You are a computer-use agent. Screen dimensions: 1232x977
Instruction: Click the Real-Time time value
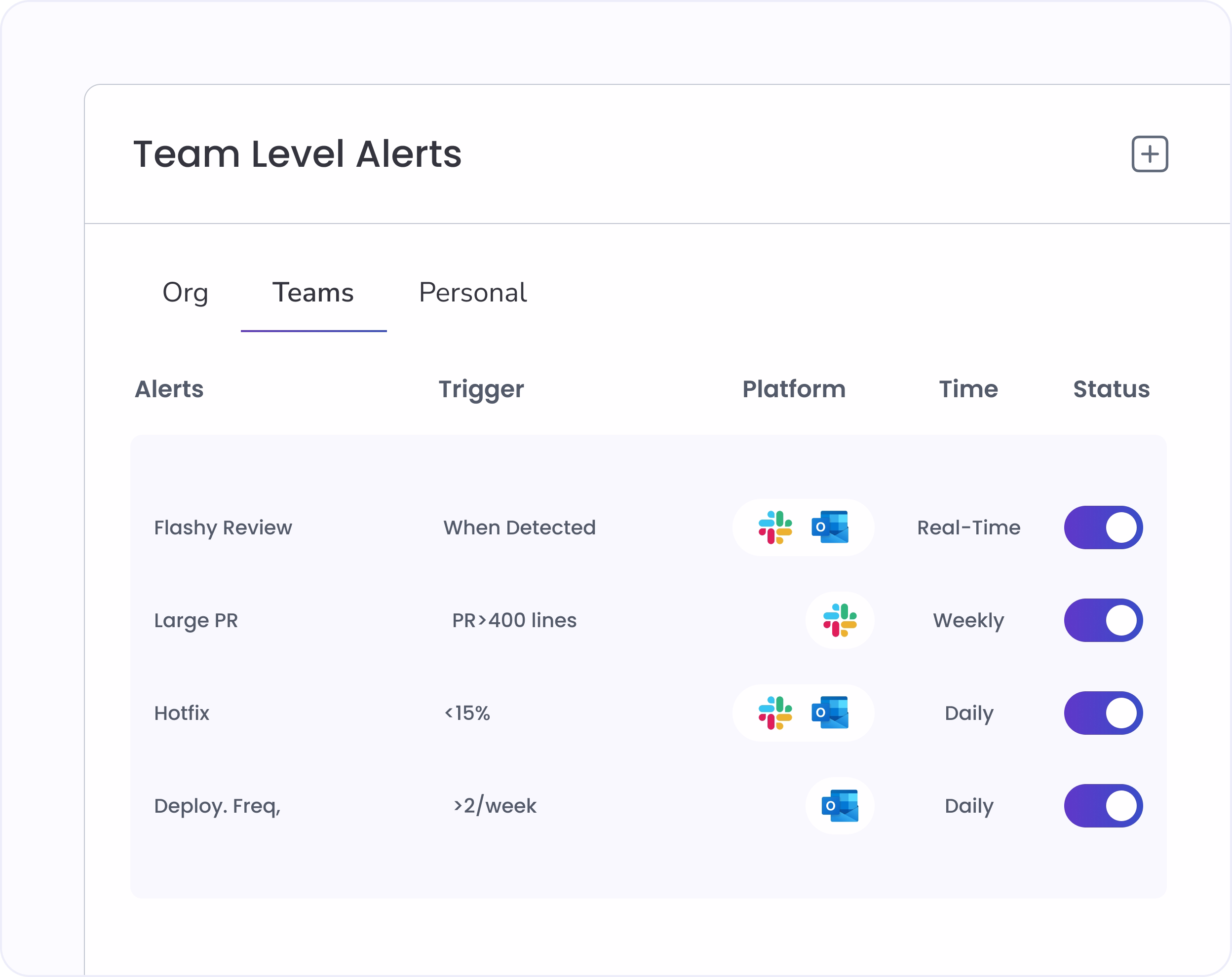point(968,527)
